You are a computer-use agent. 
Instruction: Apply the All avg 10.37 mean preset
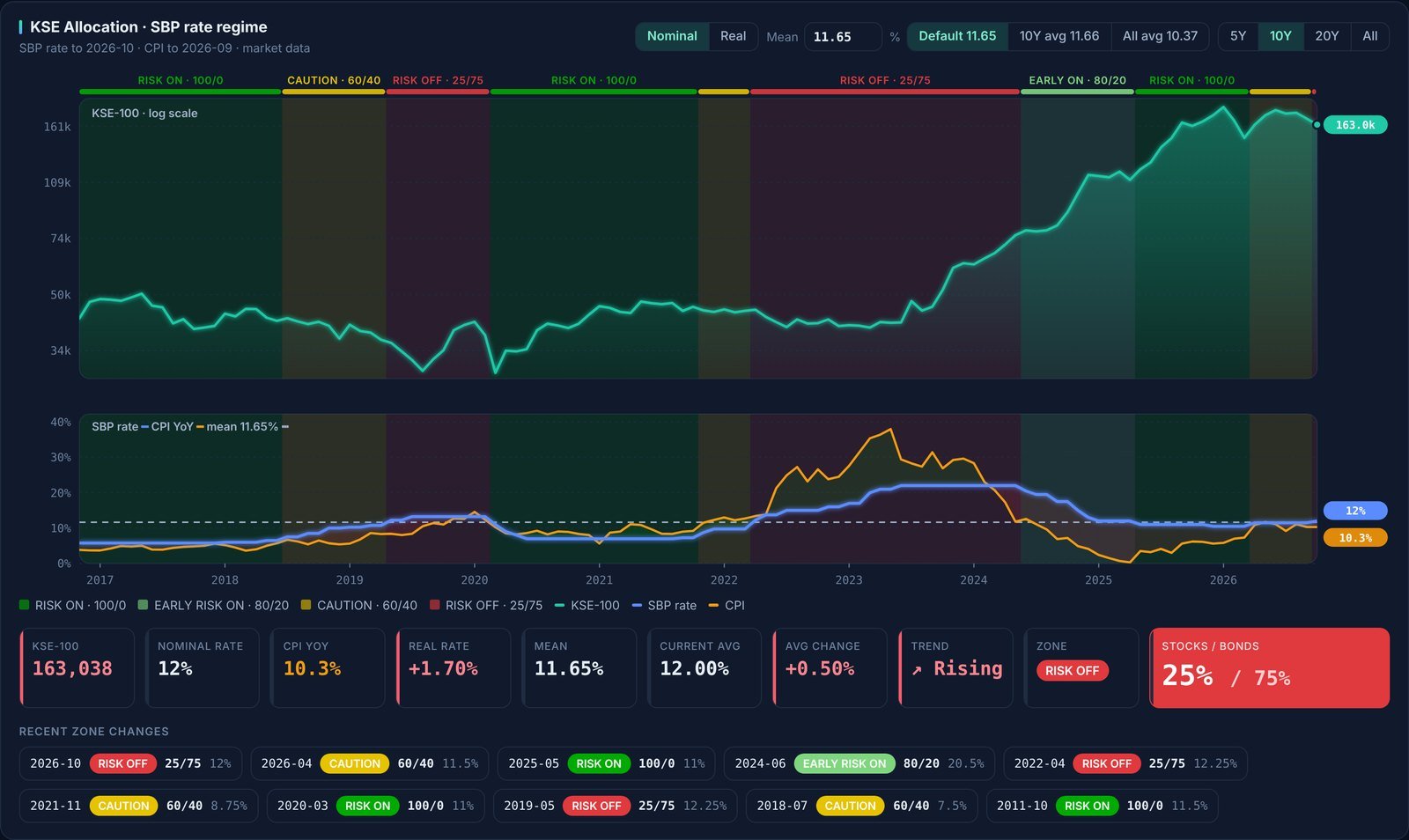click(1160, 36)
